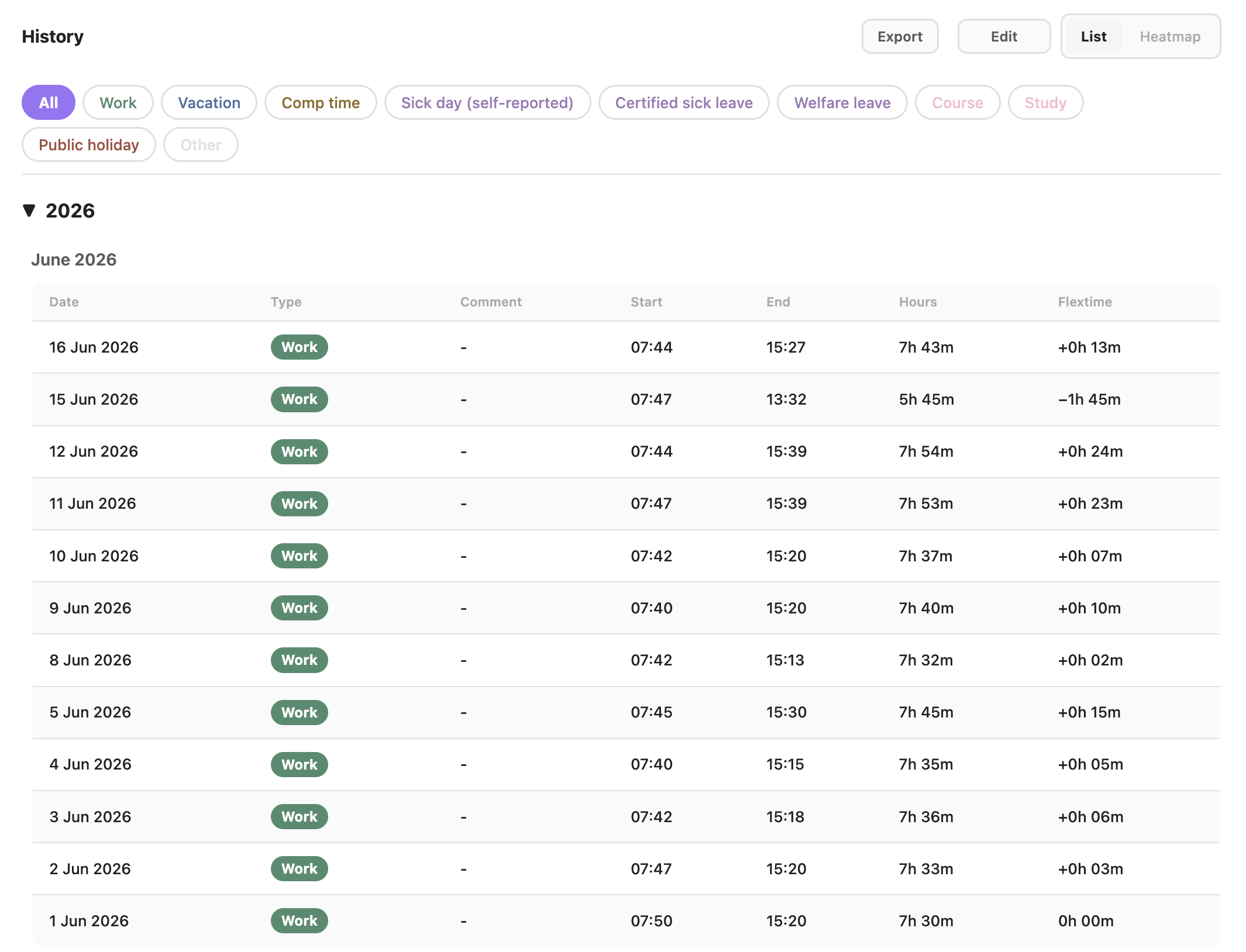Filter history by Study
Viewport: 1246px width, 952px height.
pyautogui.click(x=1045, y=102)
